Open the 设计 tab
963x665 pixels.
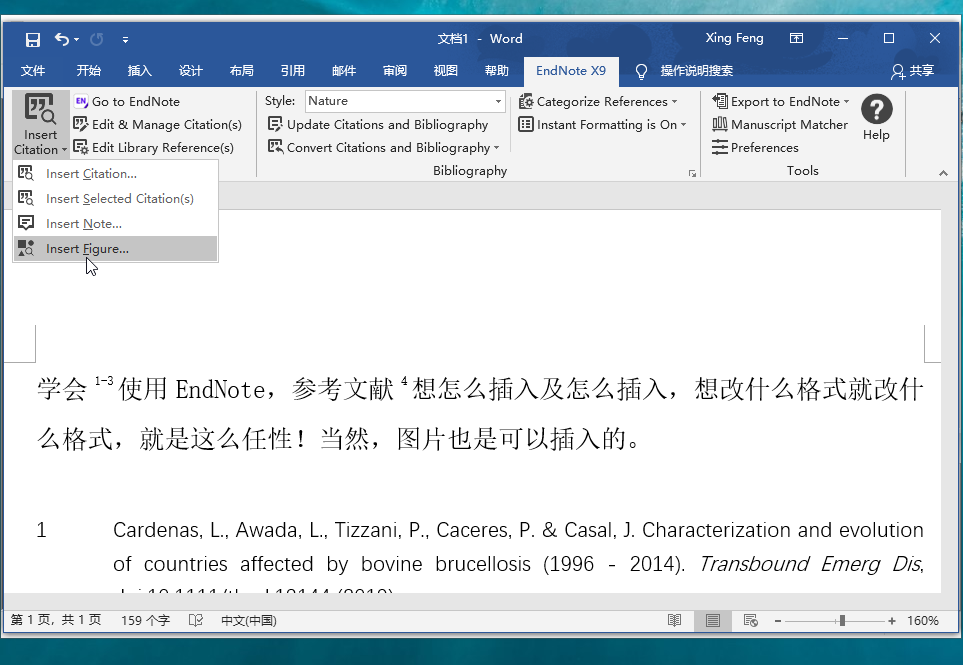190,71
